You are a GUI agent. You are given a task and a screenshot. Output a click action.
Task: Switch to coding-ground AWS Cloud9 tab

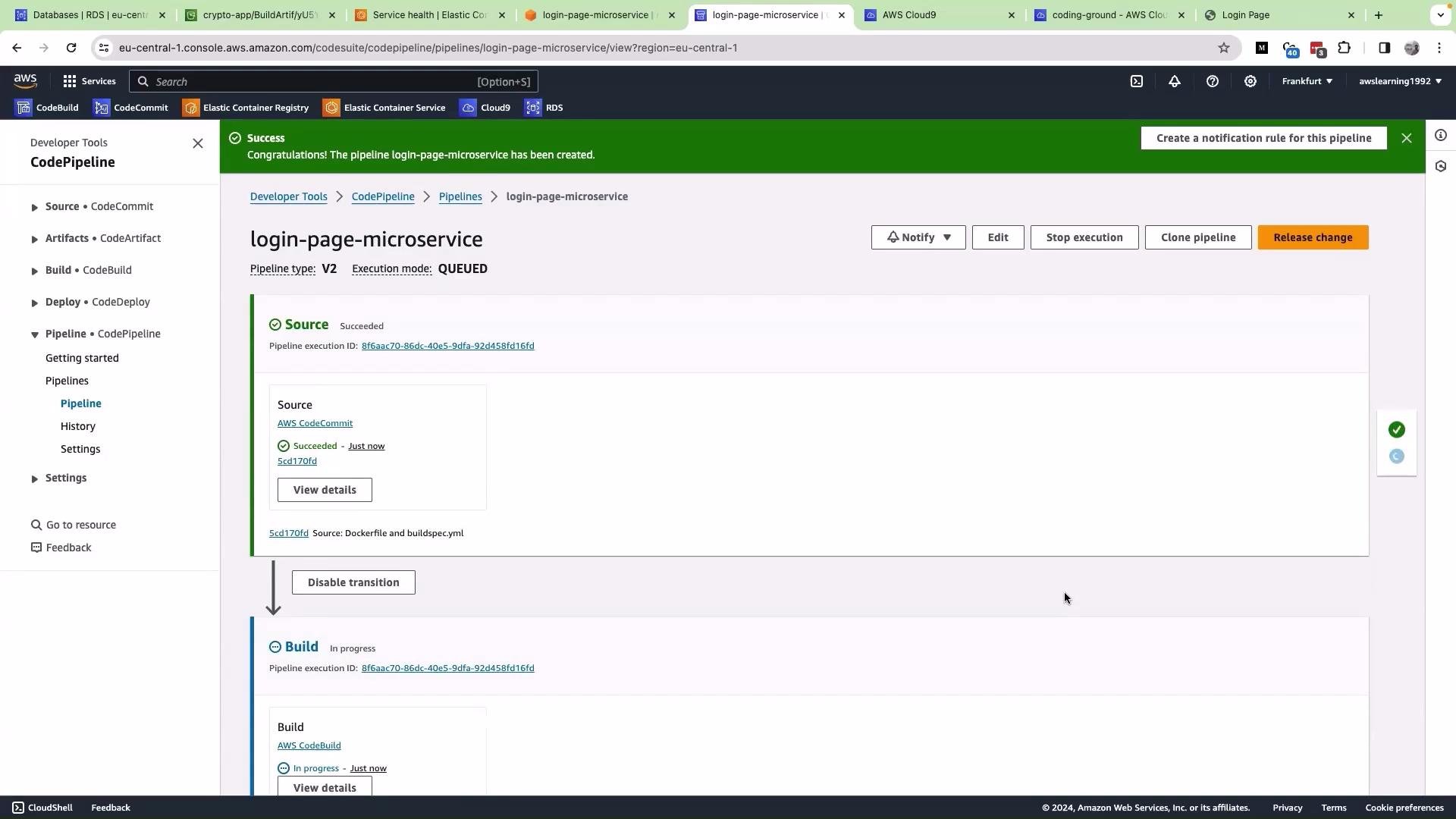pyautogui.click(x=1109, y=15)
